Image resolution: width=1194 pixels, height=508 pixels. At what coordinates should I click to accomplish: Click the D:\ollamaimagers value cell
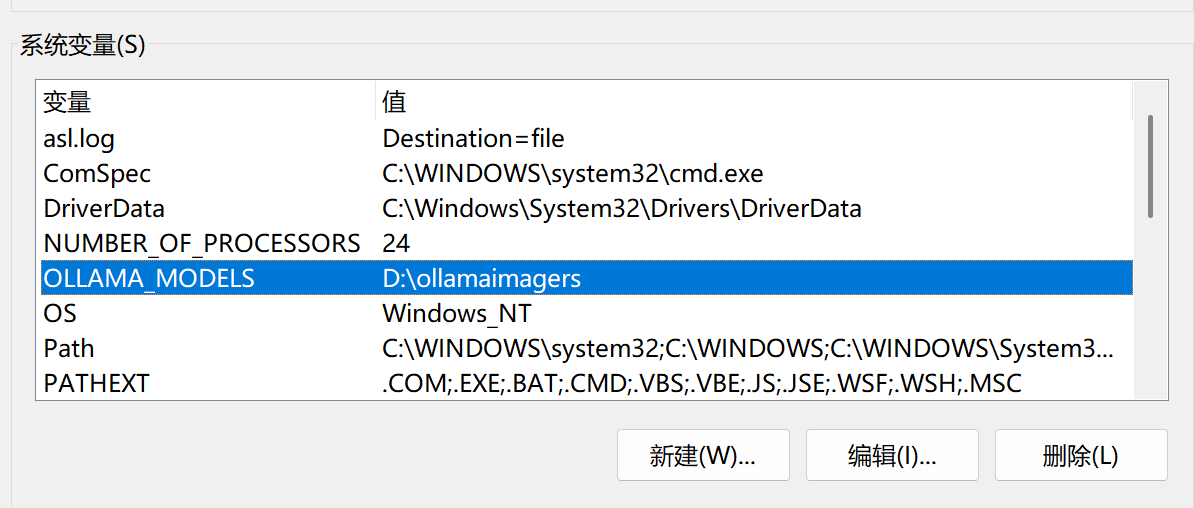[482, 279]
